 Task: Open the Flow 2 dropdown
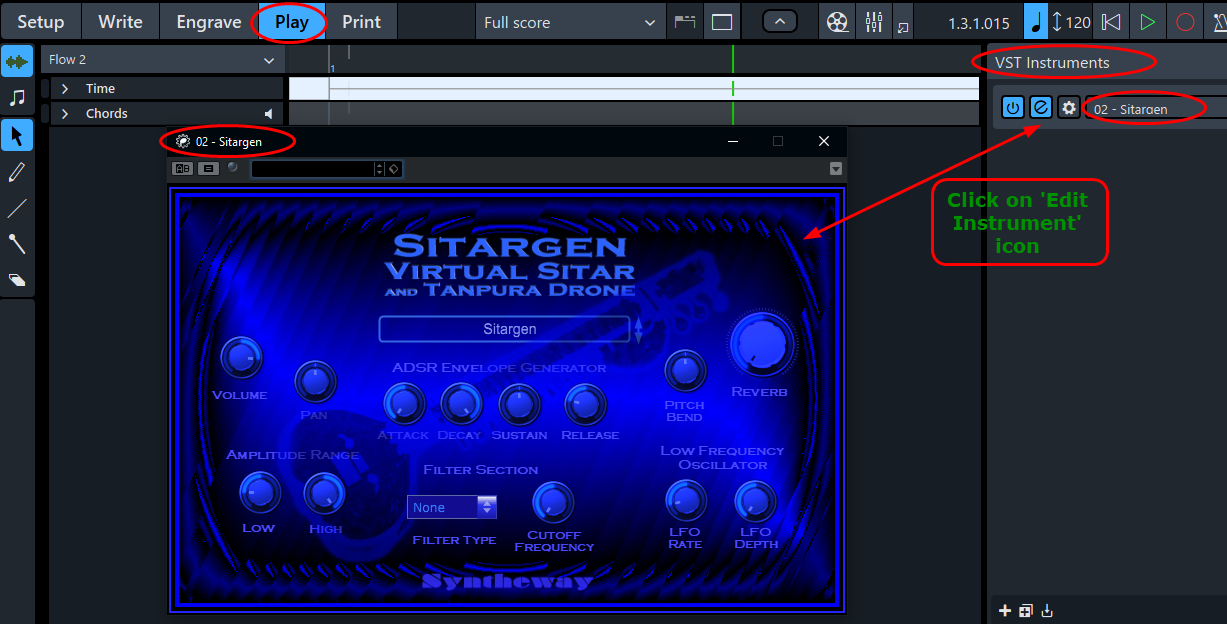[x=162, y=60]
